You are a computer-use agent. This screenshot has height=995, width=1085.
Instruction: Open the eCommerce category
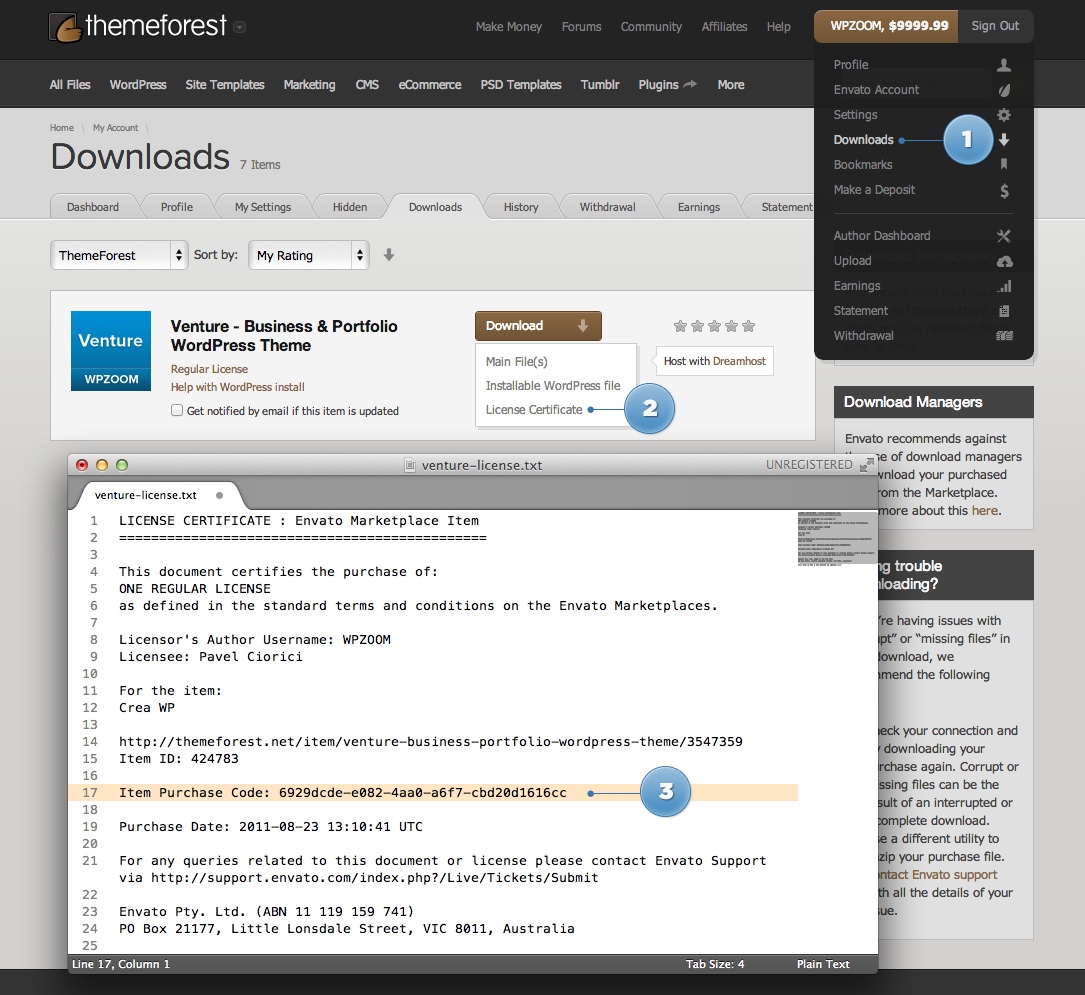430,84
